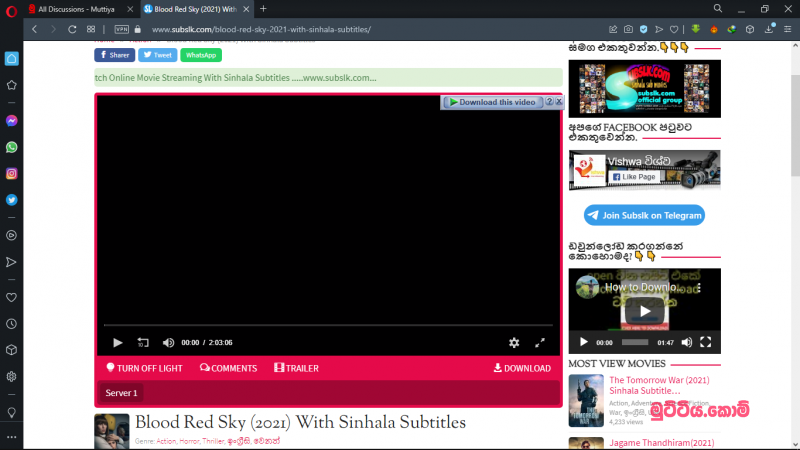
Task: Play the main movie video
Action: tap(117, 342)
